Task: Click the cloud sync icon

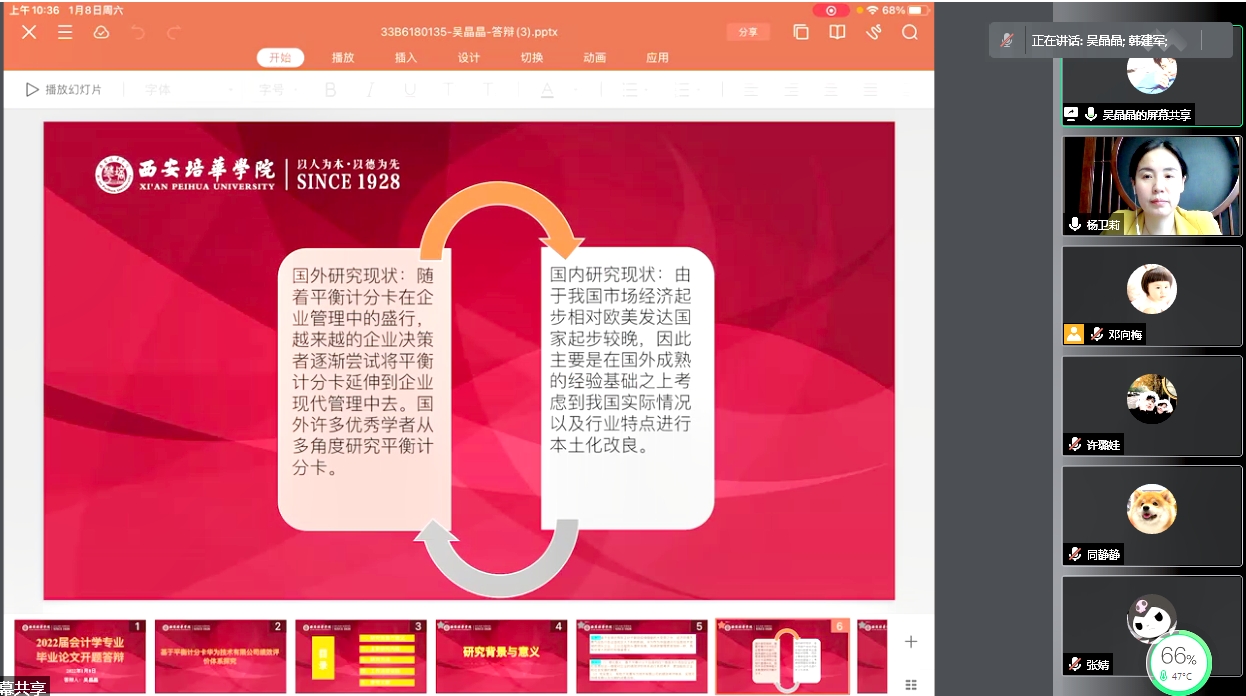Action: pos(101,32)
